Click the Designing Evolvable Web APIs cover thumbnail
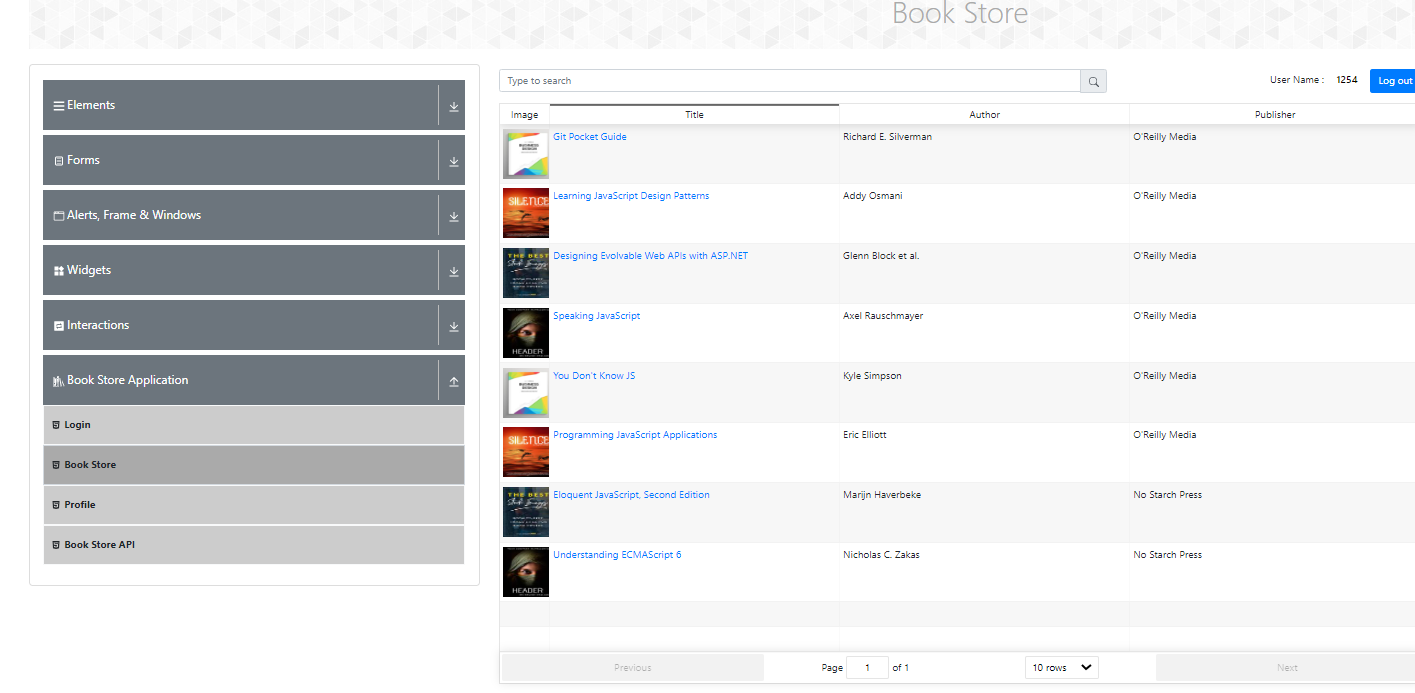Image resolution: width=1415 pixels, height=693 pixels. point(526,273)
